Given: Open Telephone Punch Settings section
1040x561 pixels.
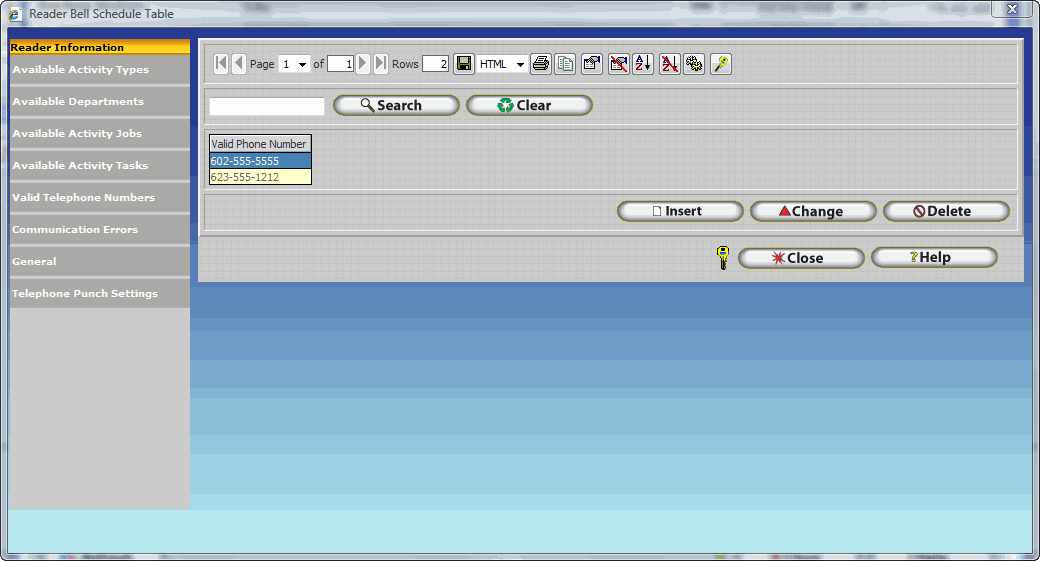Looking at the screenshot, I should click(x=85, y=294).
